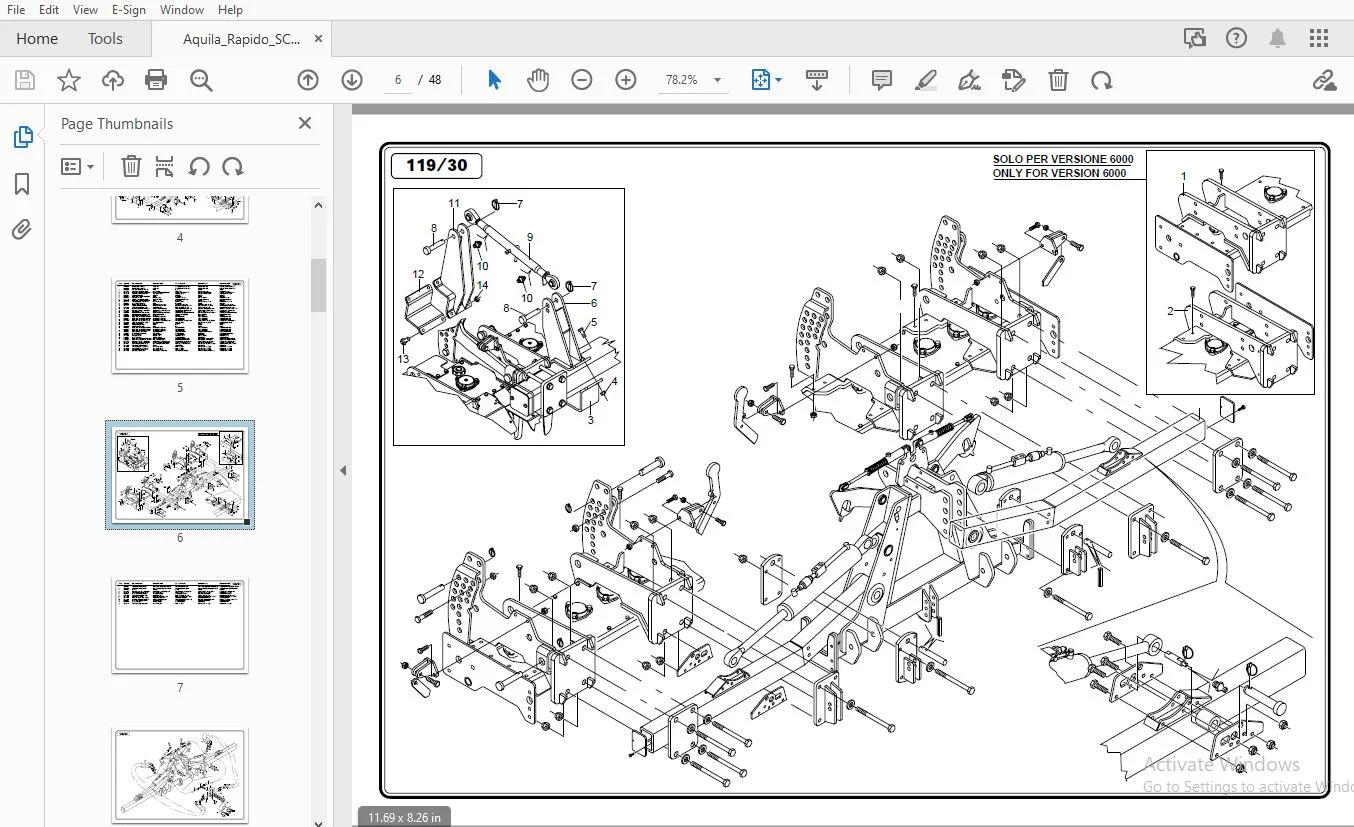Image resolution: width=1354 pixels, height=827 pixels.
Task: Print the document with the printer icon
Action: [x=156, y=80]
